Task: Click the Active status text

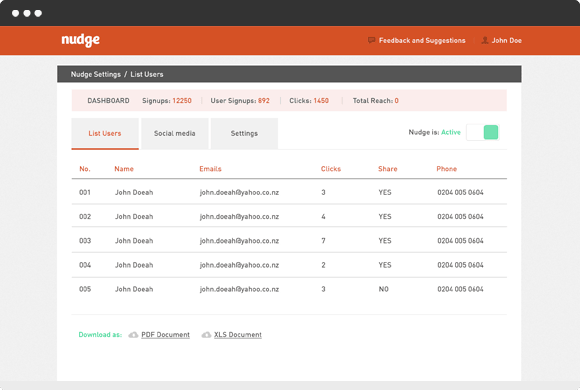Action: pyautogui.click(x=451, y=132)
